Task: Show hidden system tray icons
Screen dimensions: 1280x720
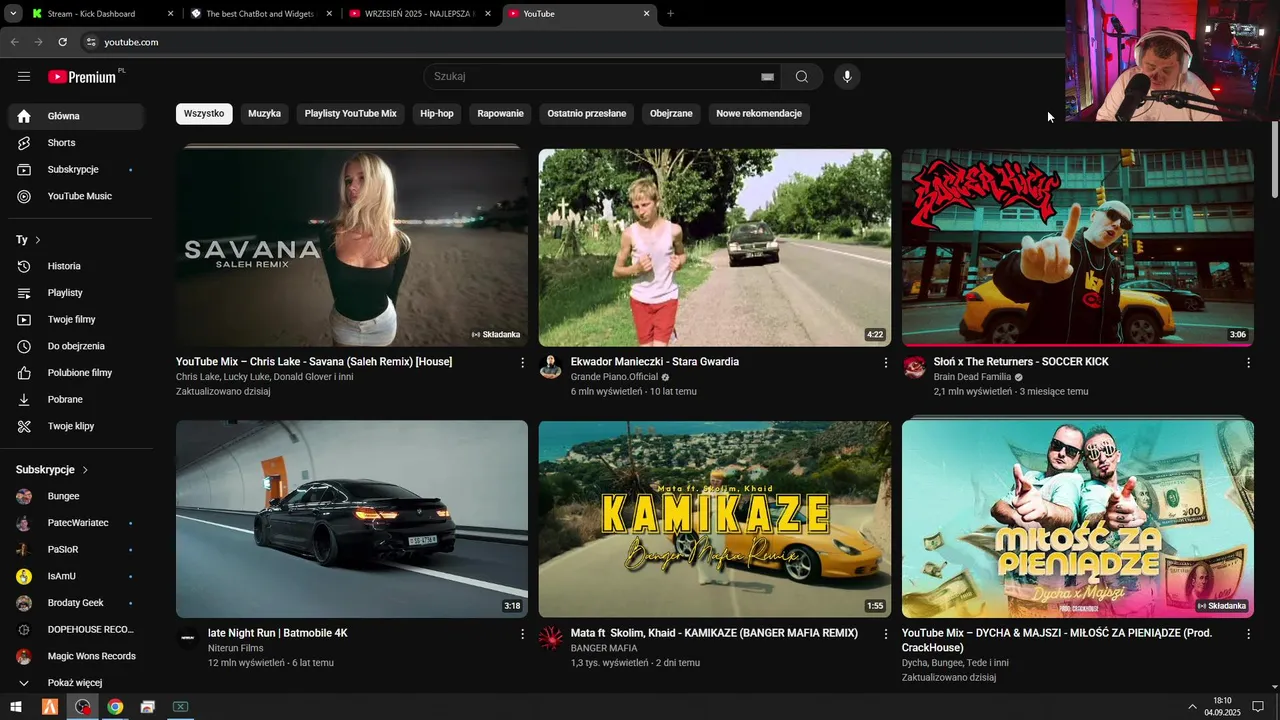Action: pos(1192,707)
